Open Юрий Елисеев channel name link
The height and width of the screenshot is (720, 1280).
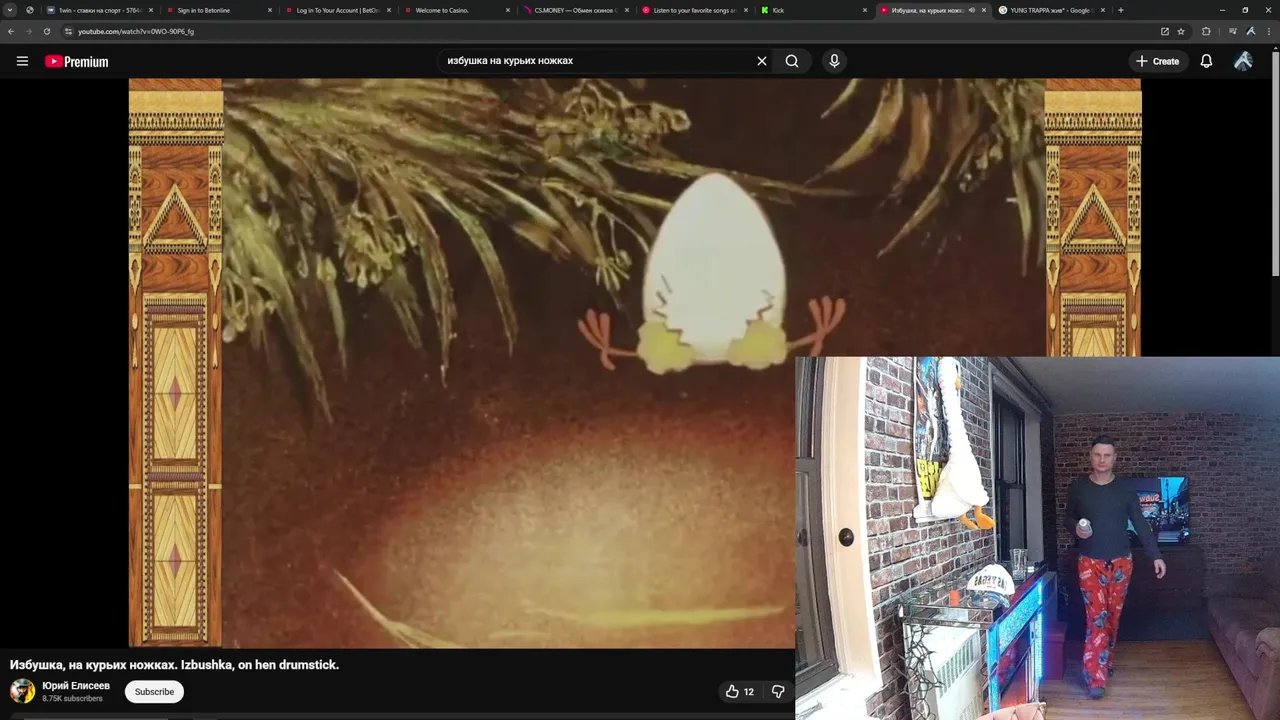[76, 686]
